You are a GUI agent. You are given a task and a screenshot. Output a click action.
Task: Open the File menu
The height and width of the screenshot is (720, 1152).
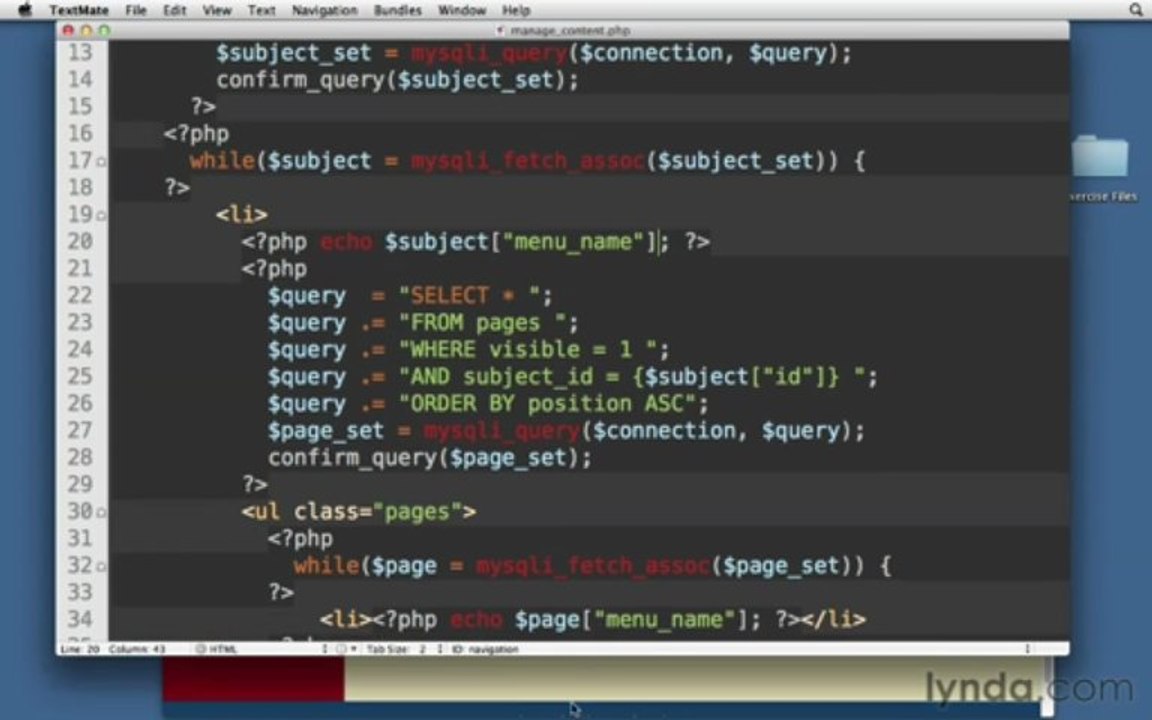point(136,10)
